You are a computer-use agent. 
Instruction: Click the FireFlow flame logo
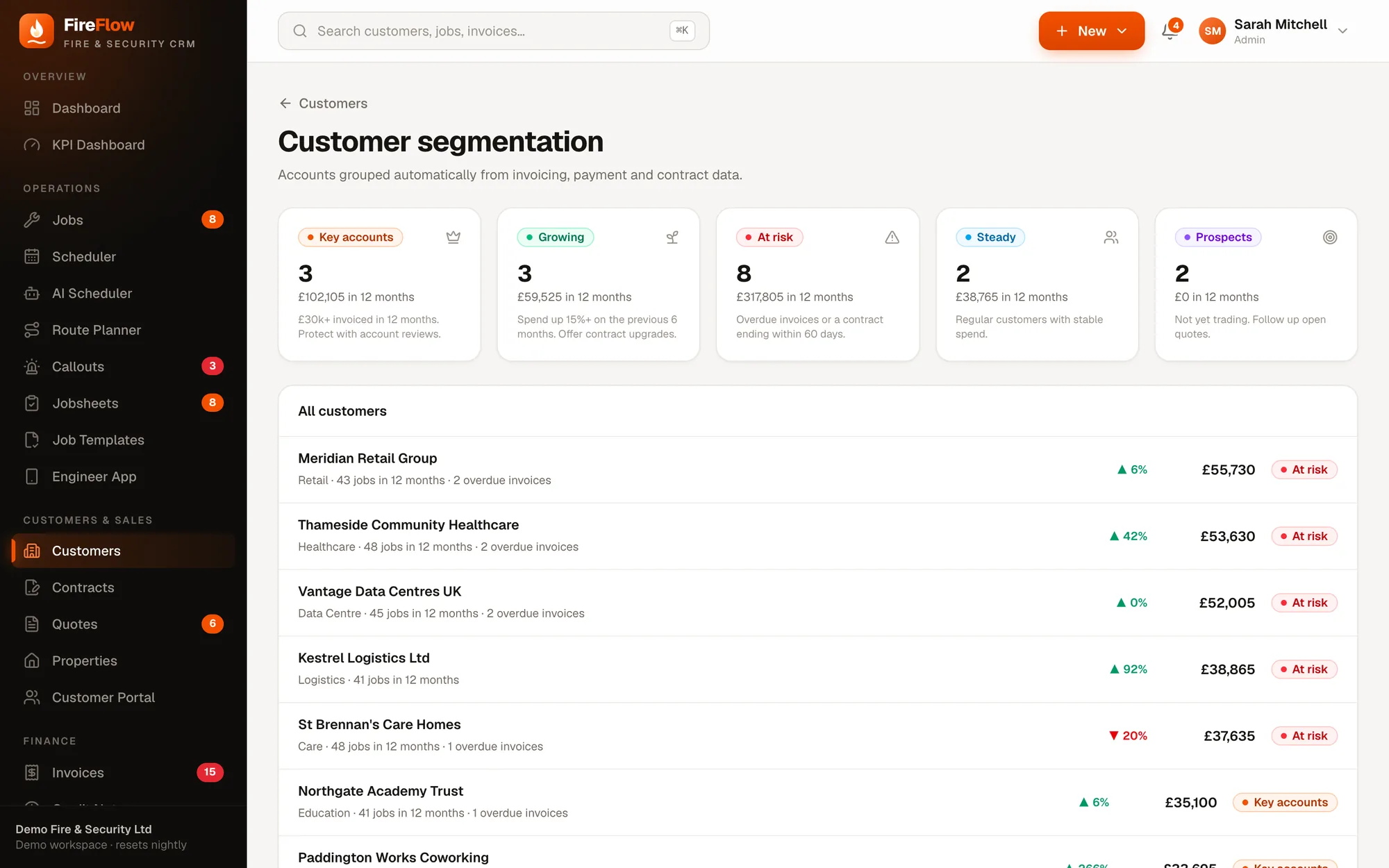(36, 31)
